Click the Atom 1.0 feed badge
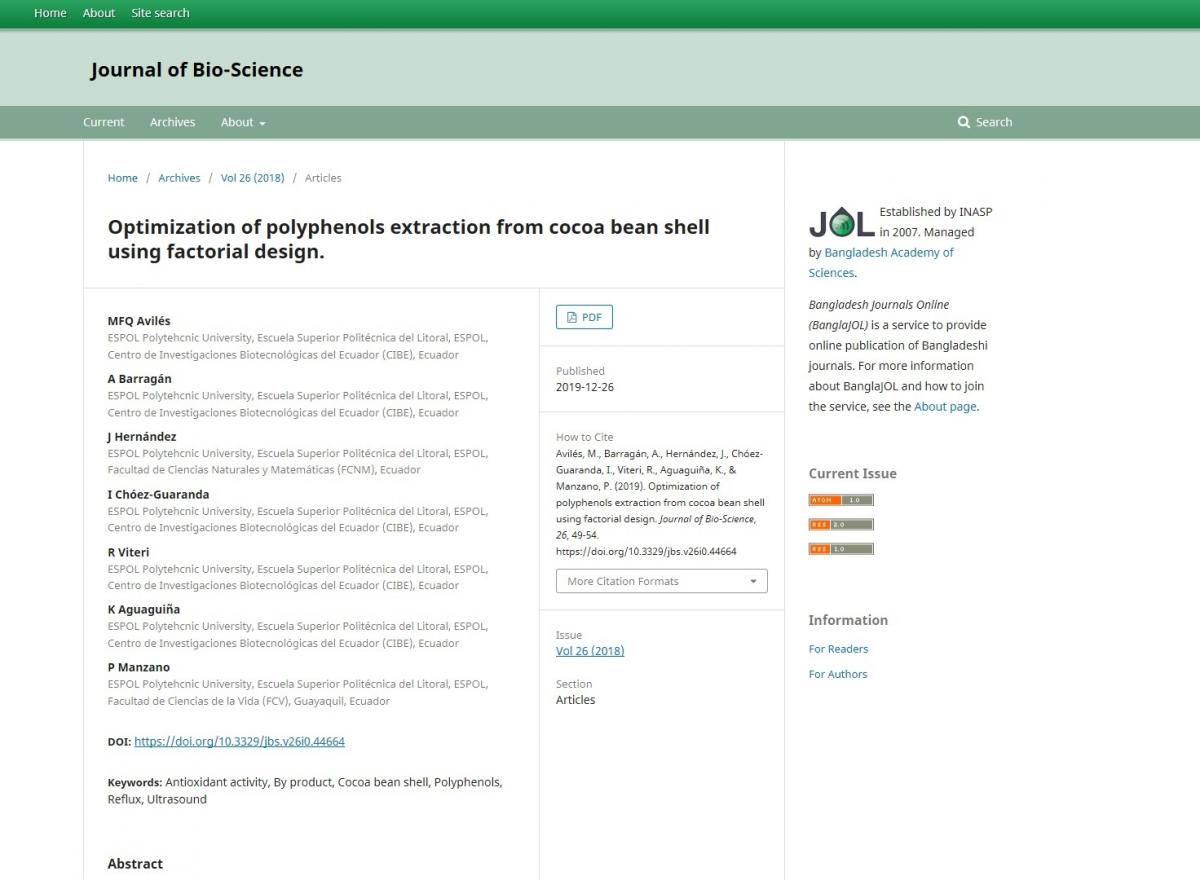 [840, 500]
